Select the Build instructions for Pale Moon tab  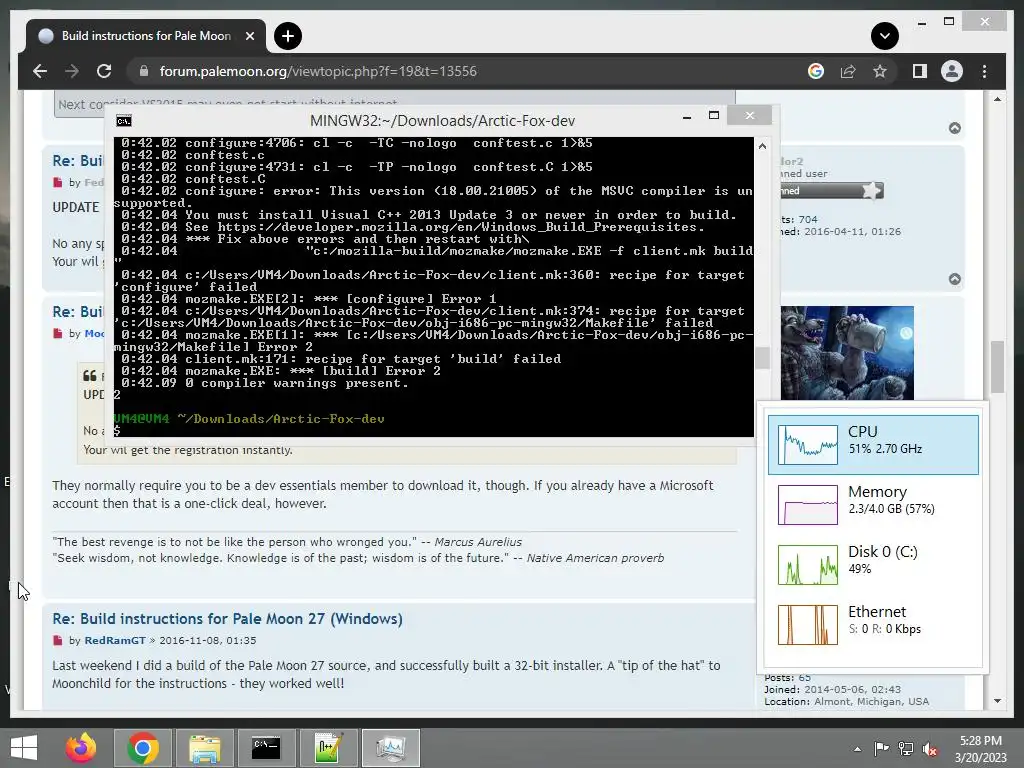tap(146, 36)
